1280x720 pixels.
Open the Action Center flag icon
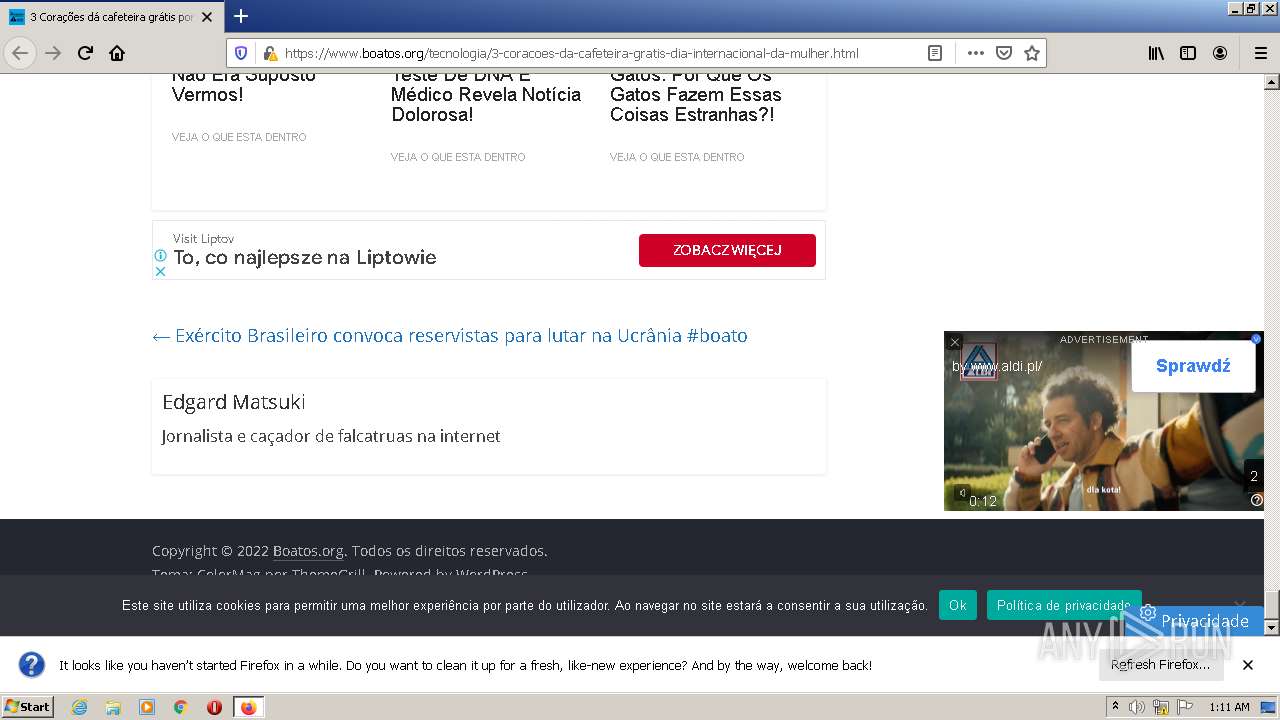[1184, 708]
